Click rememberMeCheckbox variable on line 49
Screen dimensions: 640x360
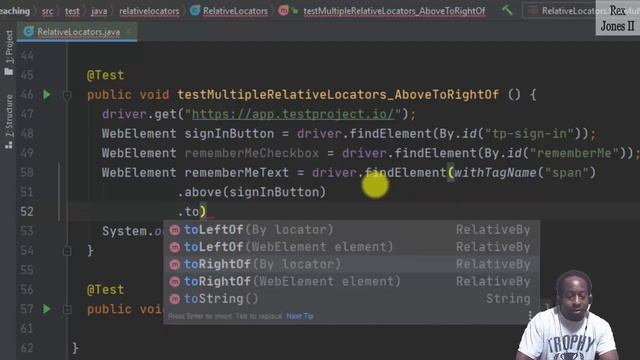(251, 153)
